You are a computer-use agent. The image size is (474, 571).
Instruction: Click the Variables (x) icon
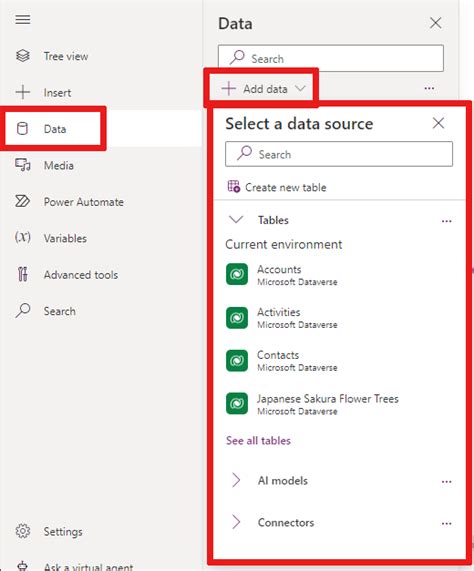coord(23,237)
